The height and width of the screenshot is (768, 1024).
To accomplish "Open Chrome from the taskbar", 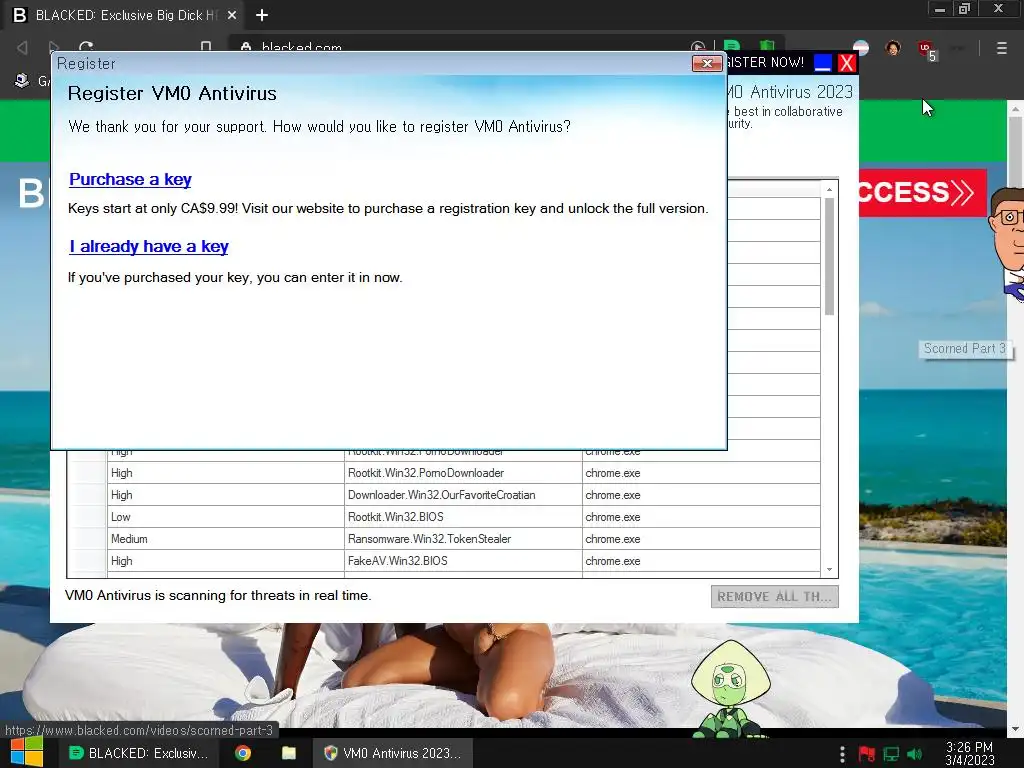I will click(x=243, y=753).
